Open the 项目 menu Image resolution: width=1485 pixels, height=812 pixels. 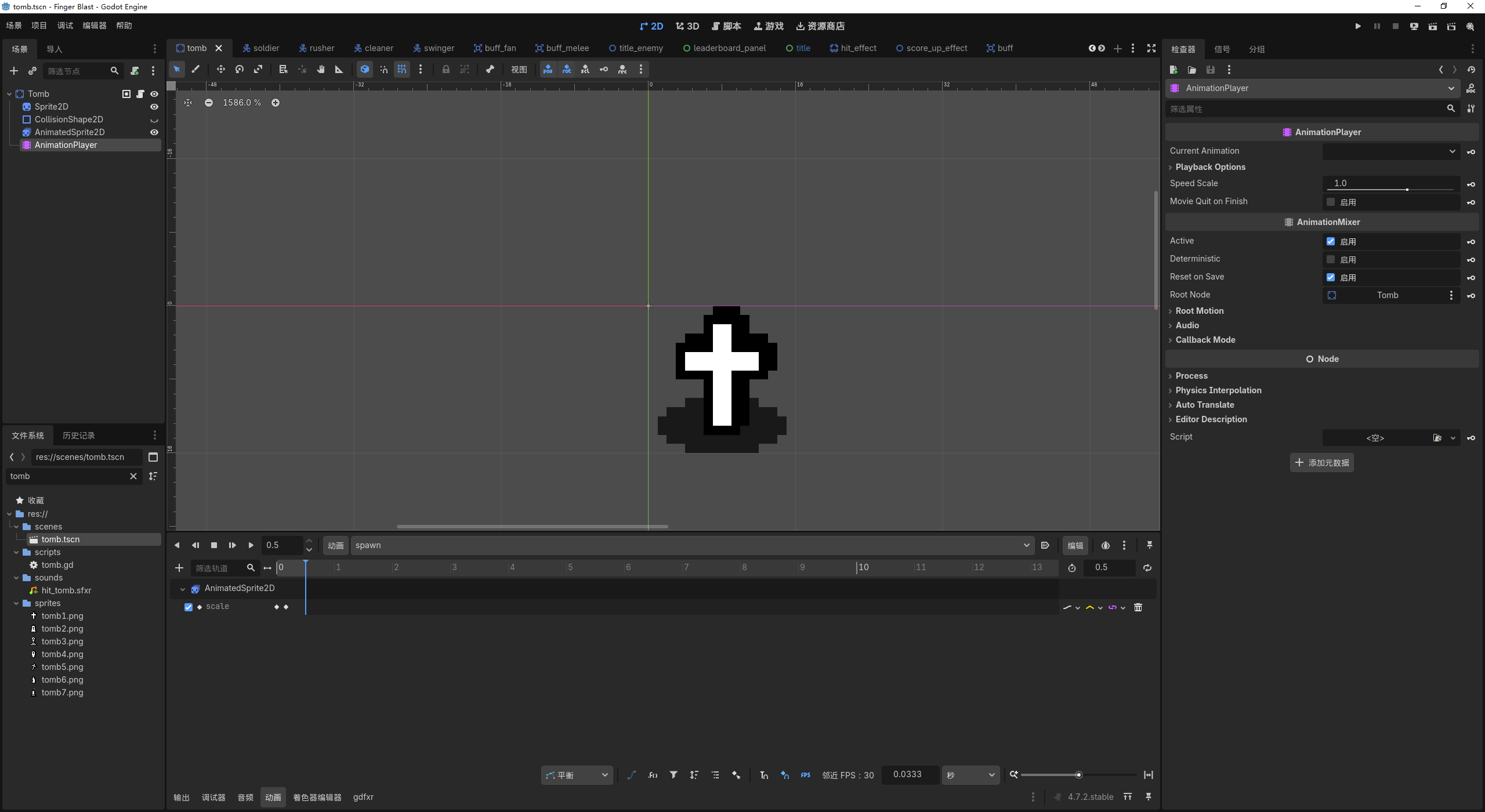click(x=39, y=26)
